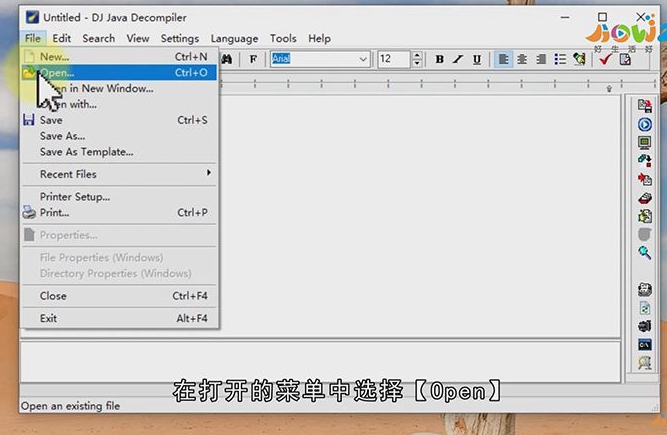
Task: Choose Open... from the File menu
Action: tap(119, 73)
